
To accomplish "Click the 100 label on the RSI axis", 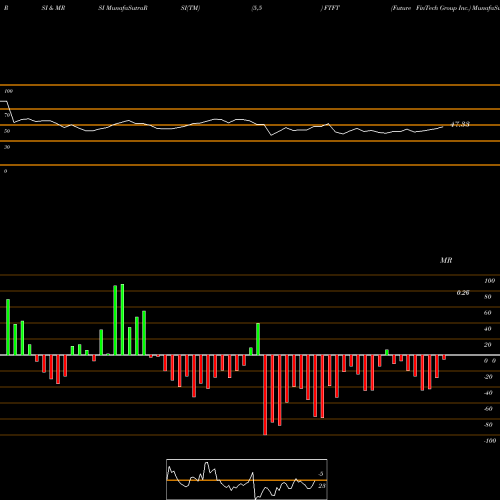I will click(8, 91).
